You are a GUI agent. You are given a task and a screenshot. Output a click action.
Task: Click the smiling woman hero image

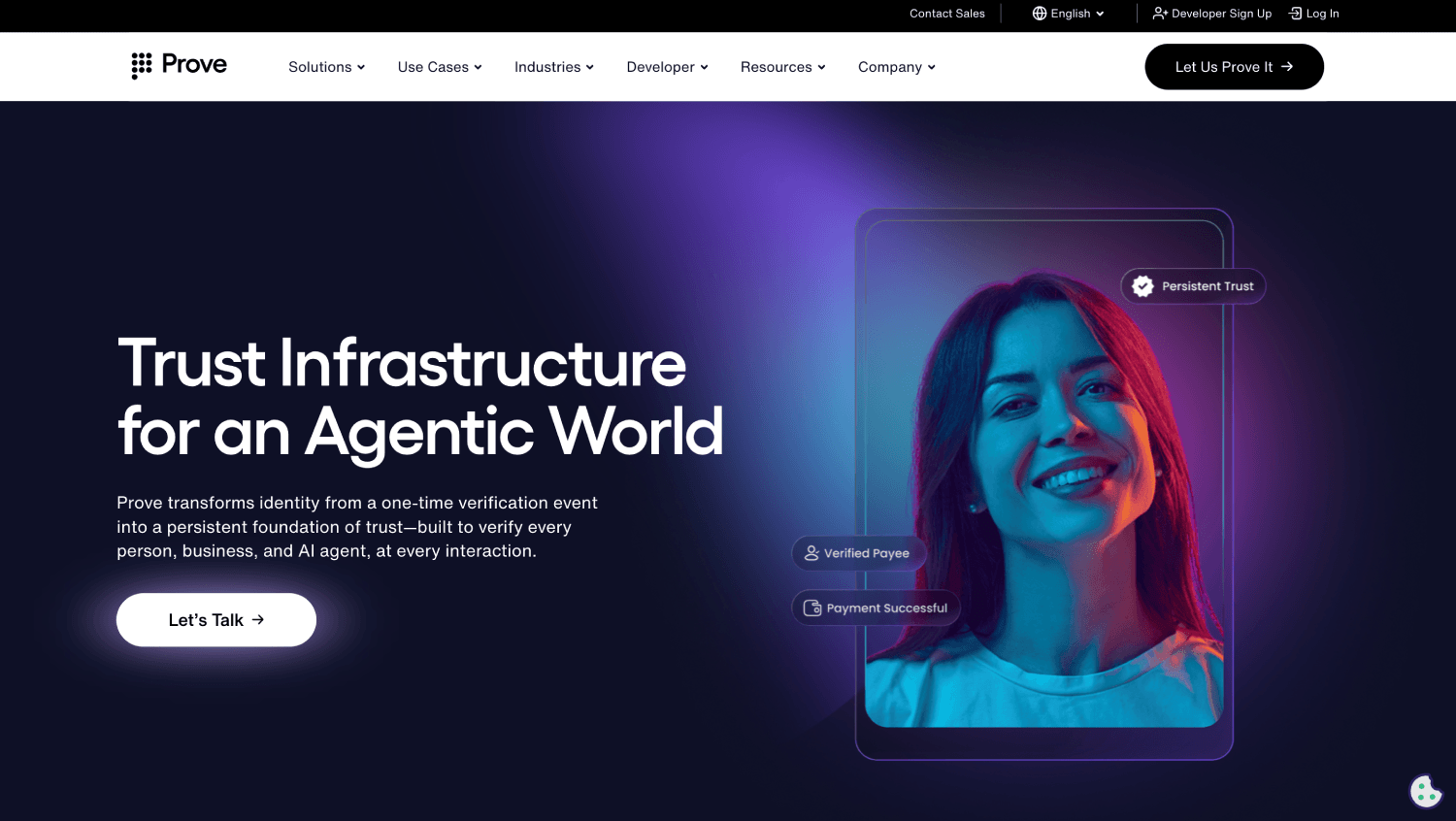point(1044,485)
